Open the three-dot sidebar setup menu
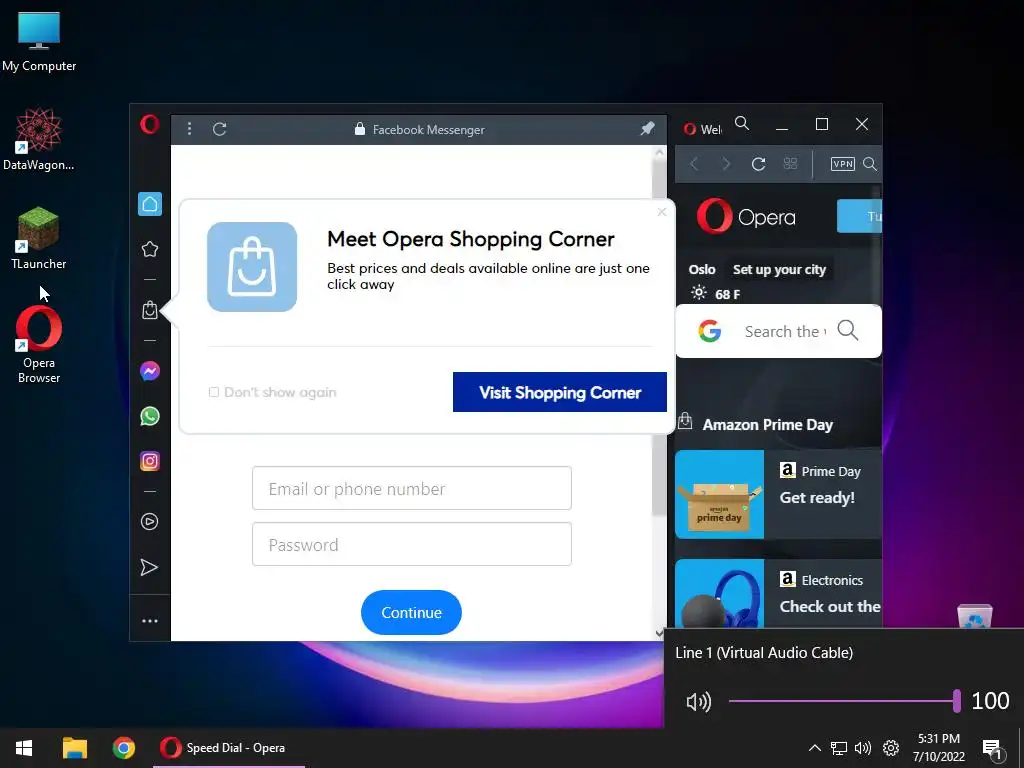 pos(150,620)
